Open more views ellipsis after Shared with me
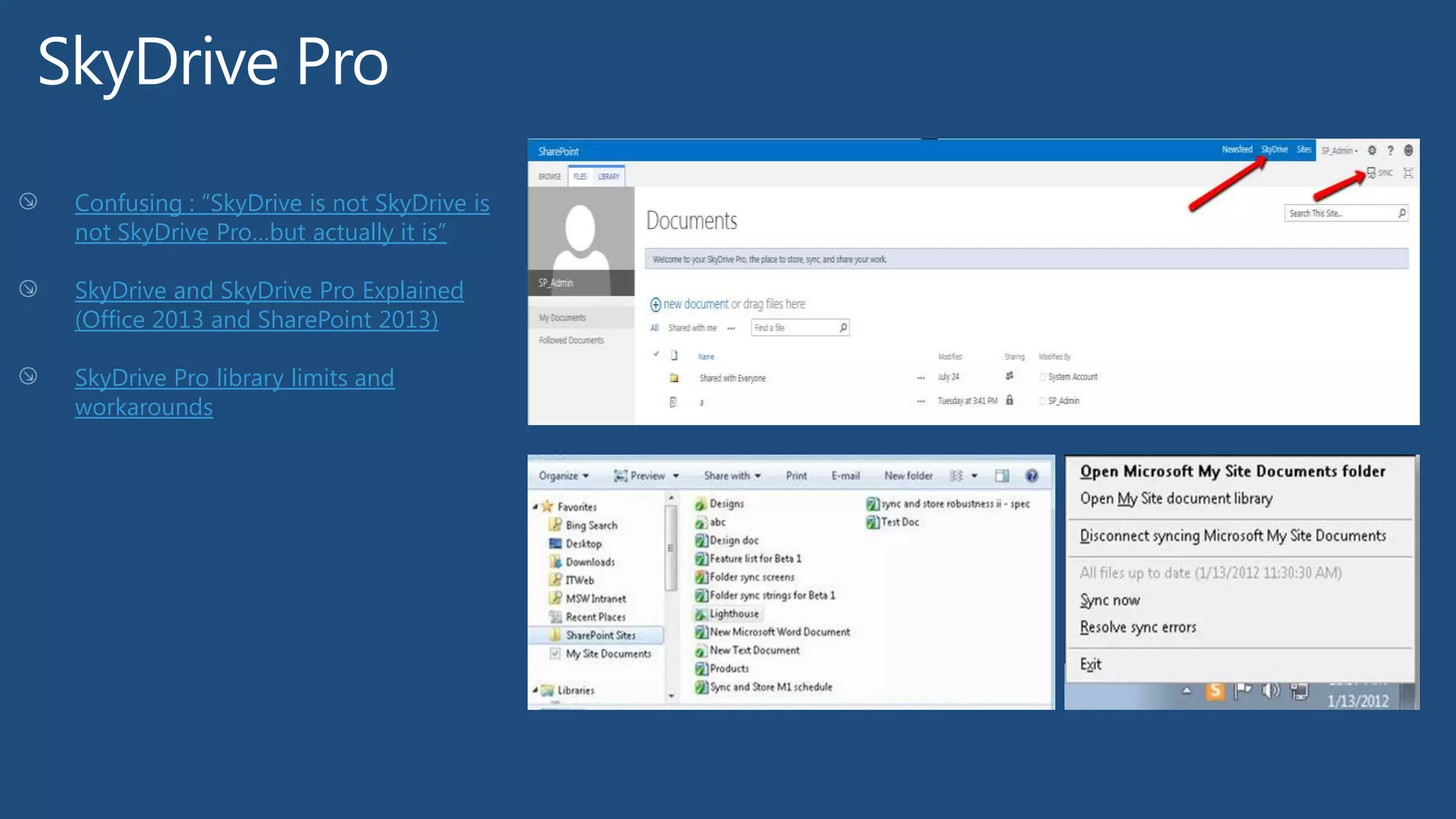 point(731,328)
